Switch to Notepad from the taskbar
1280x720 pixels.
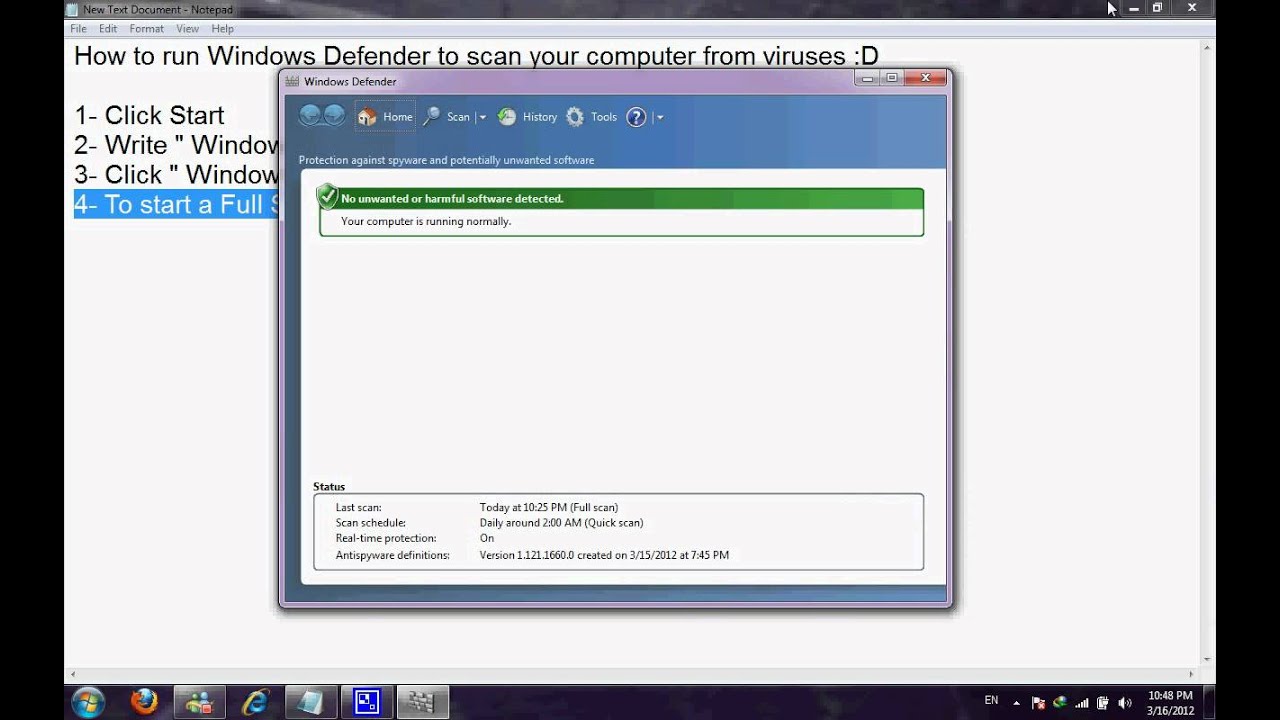(311, 702)
